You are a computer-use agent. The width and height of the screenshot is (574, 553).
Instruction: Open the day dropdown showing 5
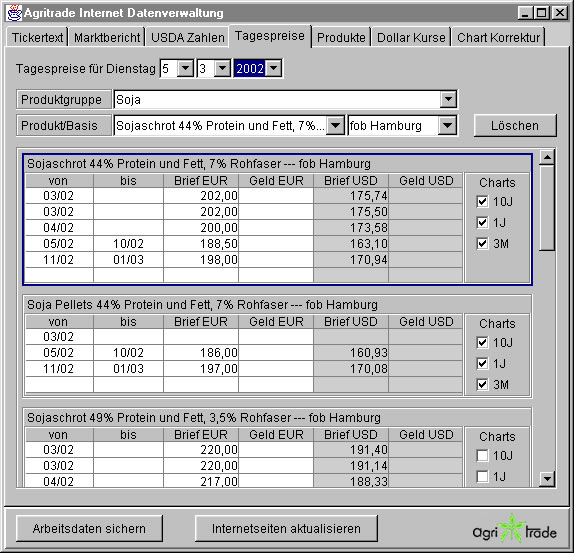click(186, 68)
